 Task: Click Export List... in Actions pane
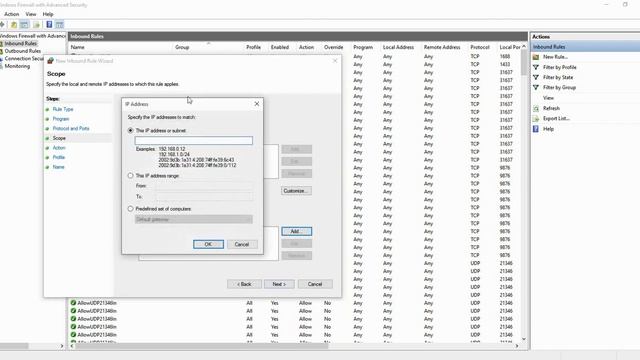click(556, 118)
